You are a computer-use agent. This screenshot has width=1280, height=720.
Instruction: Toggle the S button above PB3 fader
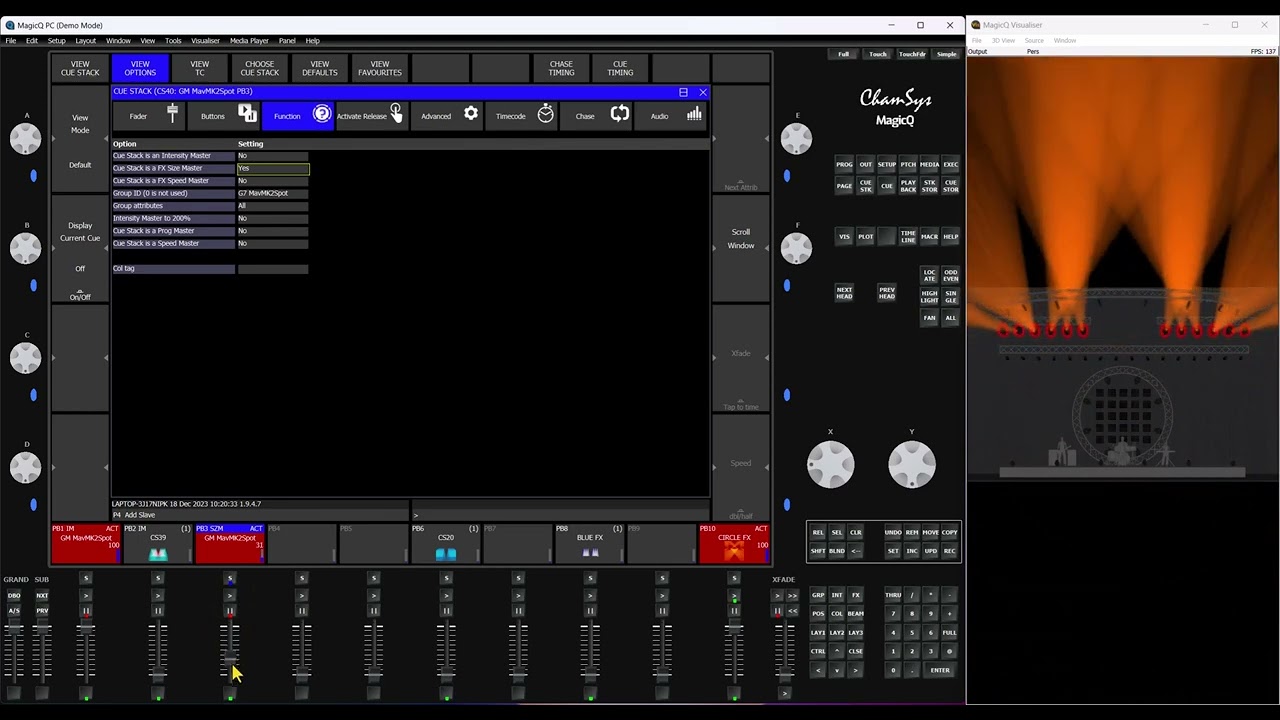click(230, 578)
